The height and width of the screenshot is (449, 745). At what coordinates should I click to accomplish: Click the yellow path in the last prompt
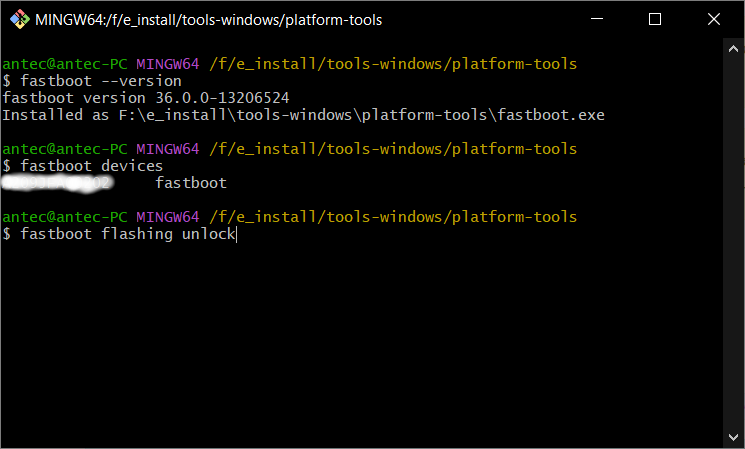pyautogui.click(x=392, y=217)
